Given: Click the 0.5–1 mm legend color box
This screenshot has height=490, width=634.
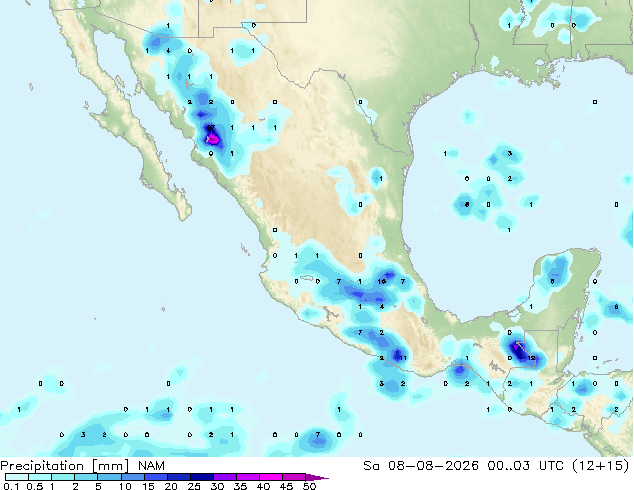Looking at the screenshot, I should click(40, 477).
